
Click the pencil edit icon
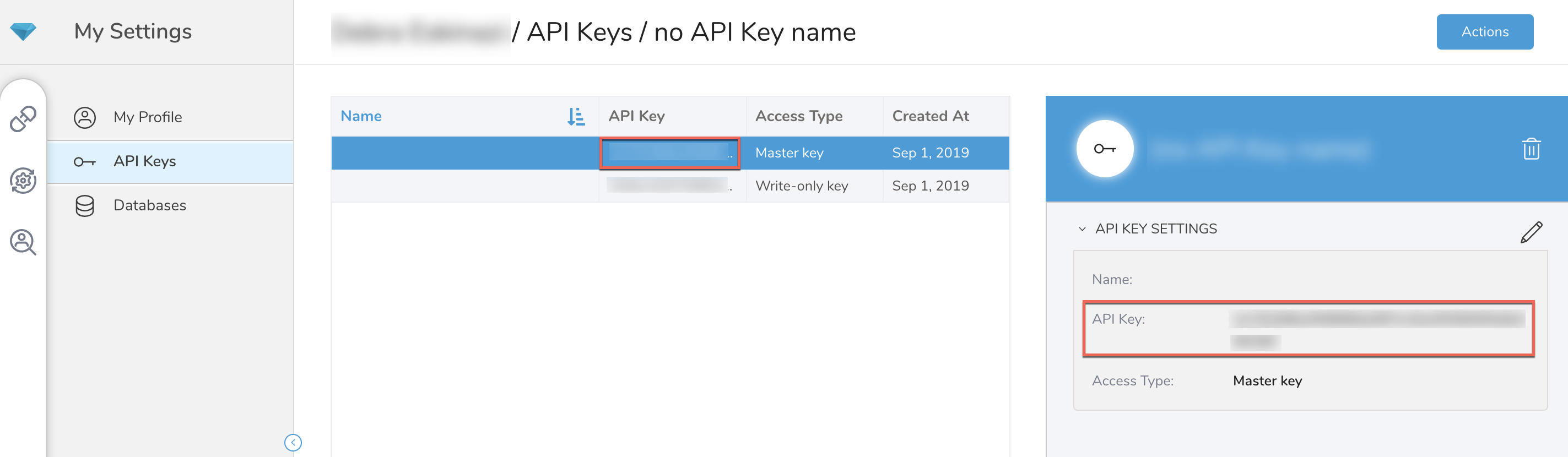click(x=1531, y=232)
